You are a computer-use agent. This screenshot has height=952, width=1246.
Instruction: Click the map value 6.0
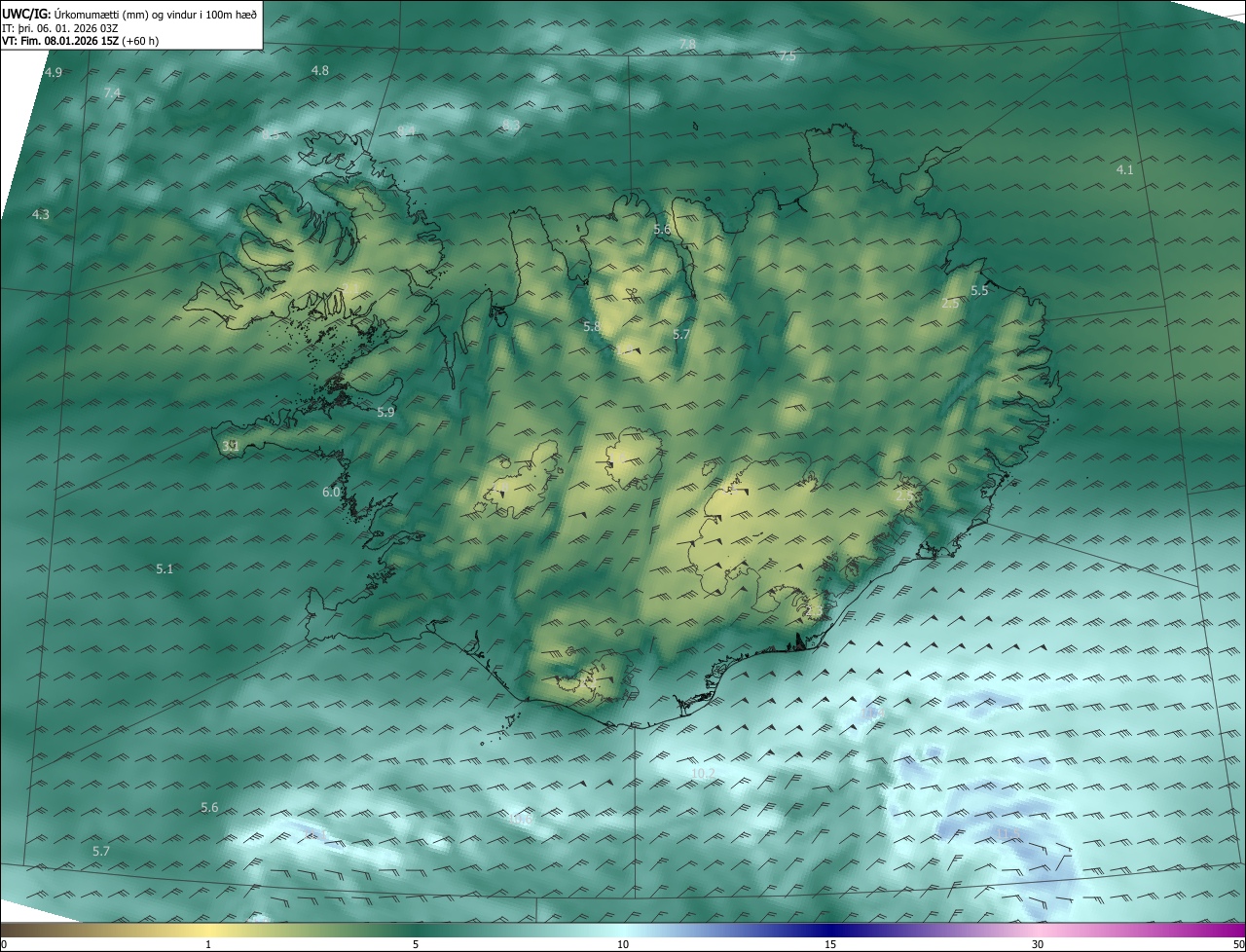[x=331, y=493]
